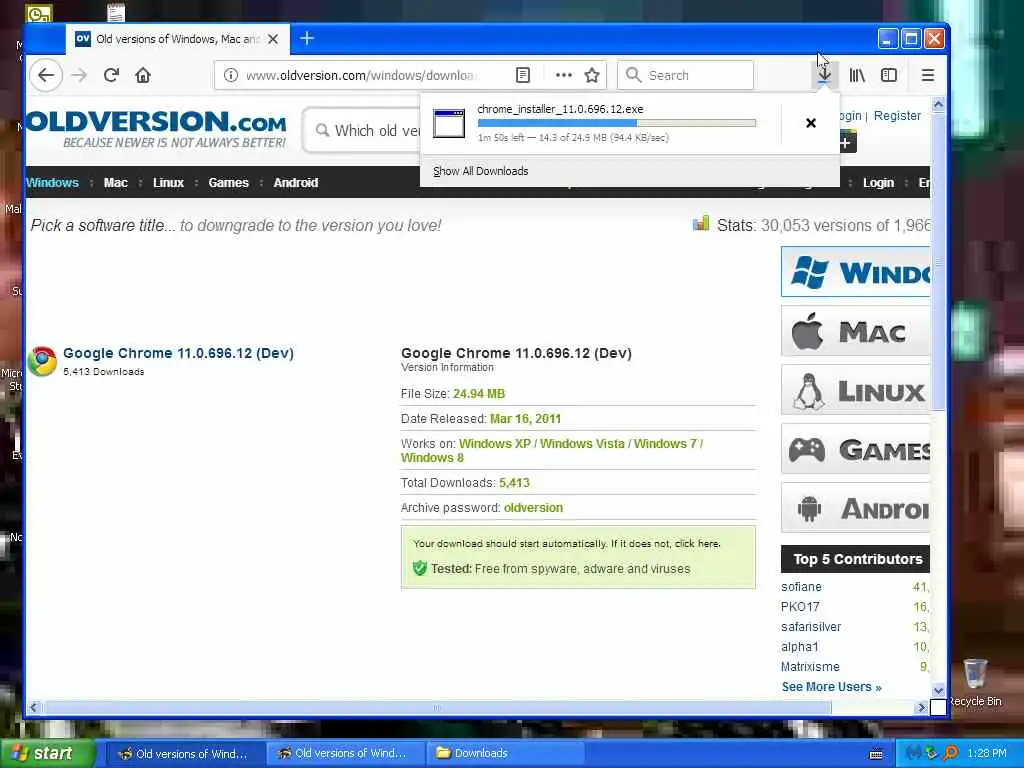Select the Windows category banner in sidebar
Screen dimensions: 1024x768
pos(856,272)
